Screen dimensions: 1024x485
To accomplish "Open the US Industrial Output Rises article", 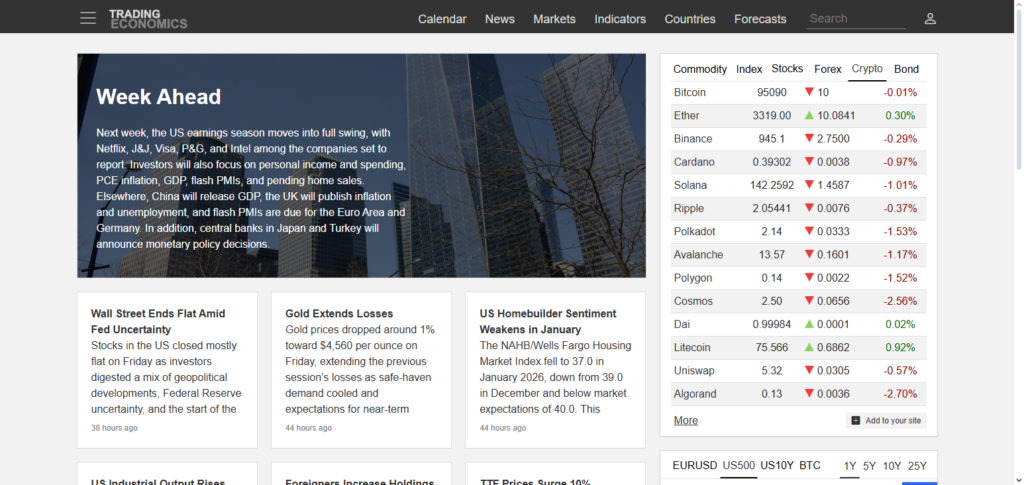I will (158, 482).
